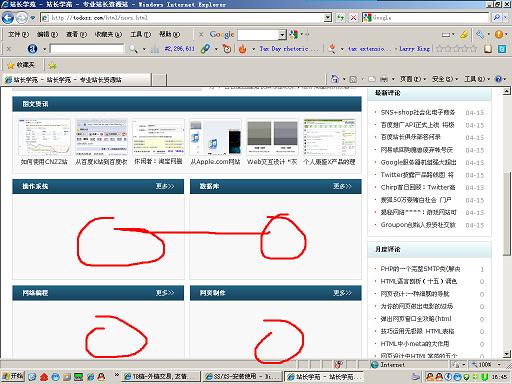This screenshot has height=384, width=512.
Task: Click the CNZZ article thumbnail
Action: 44,137
